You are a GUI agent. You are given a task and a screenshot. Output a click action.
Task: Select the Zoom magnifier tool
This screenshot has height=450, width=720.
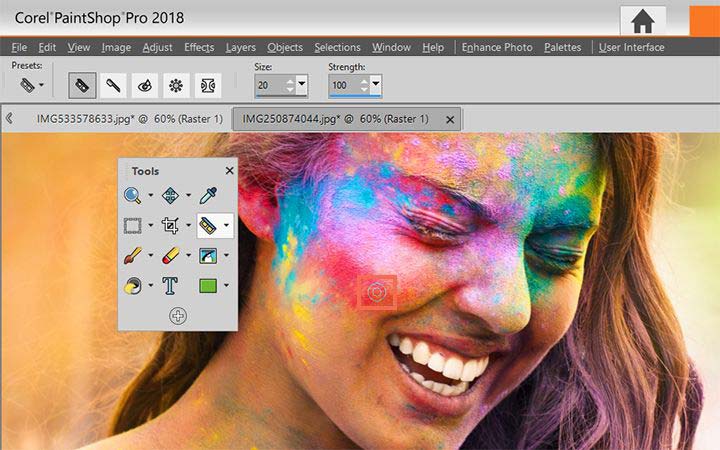coord(133,195)
